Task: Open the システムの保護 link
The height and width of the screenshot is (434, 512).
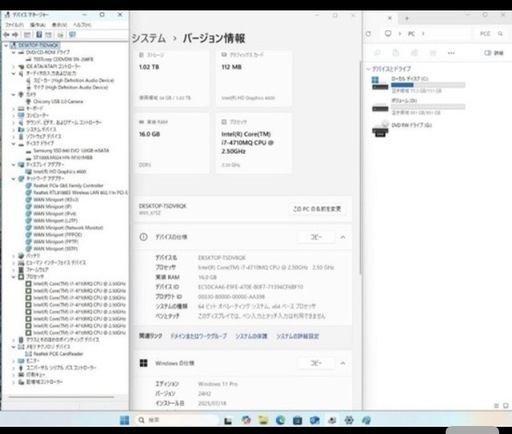Action: coord(251,336)
